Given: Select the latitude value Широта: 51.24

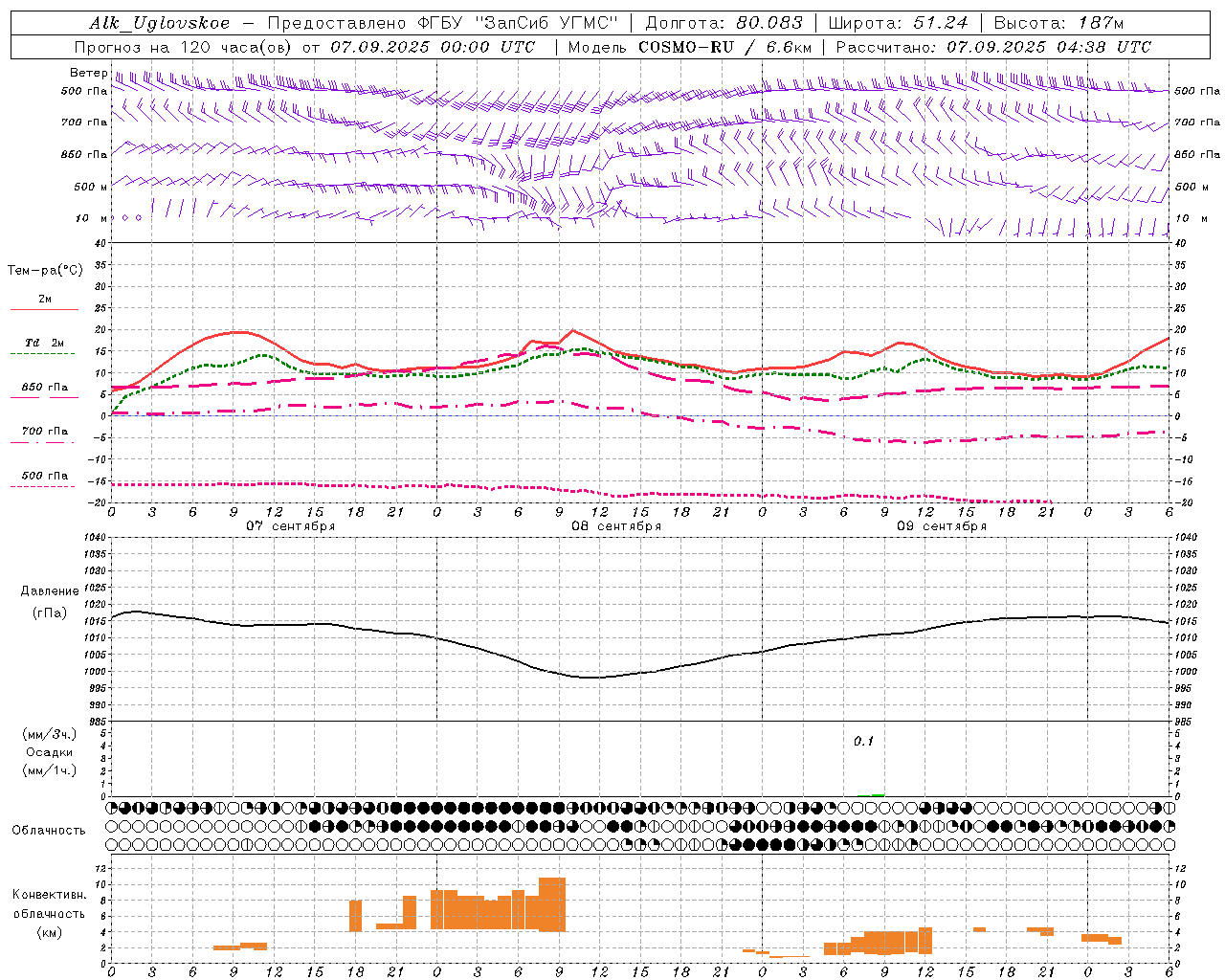Looking at the screenshot, I should pos(898,23).
